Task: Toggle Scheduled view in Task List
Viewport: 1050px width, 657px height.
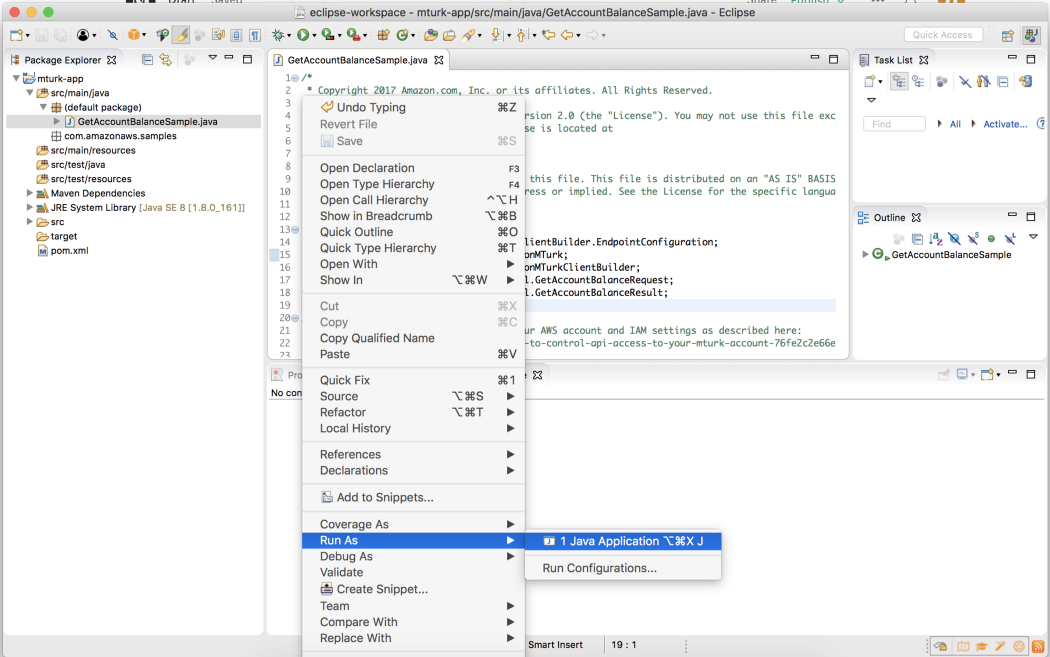Action: [918, 82]
